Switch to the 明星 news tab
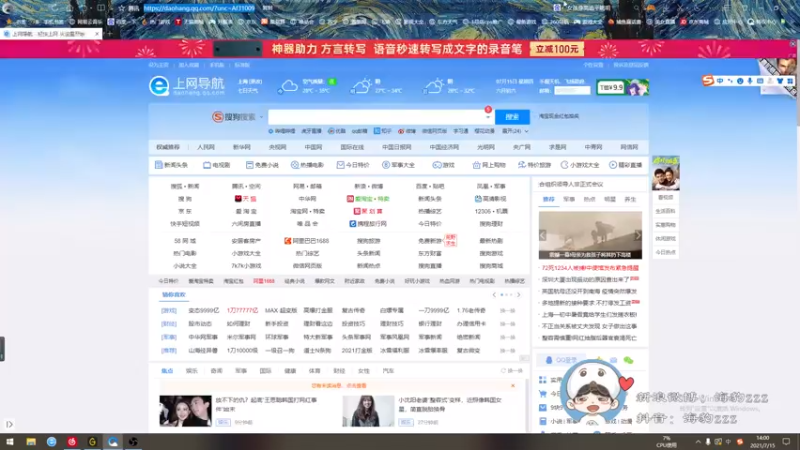This screenshot has height=450, width=800. [610, 199]
